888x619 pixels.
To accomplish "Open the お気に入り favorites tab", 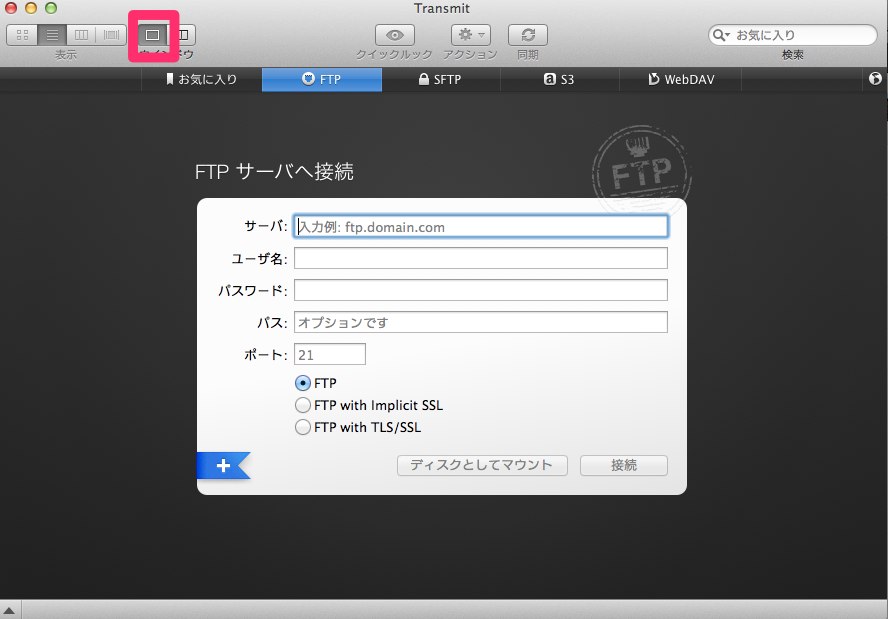I will (202, 79).
